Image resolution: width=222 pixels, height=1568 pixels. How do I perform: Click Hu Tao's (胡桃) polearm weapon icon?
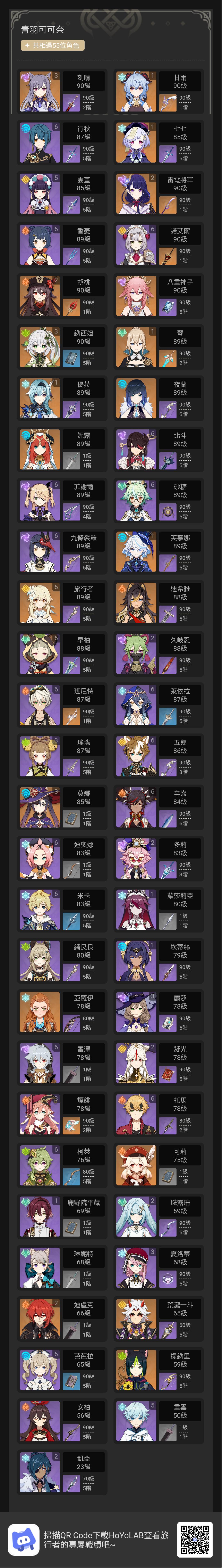click(71, 307)
